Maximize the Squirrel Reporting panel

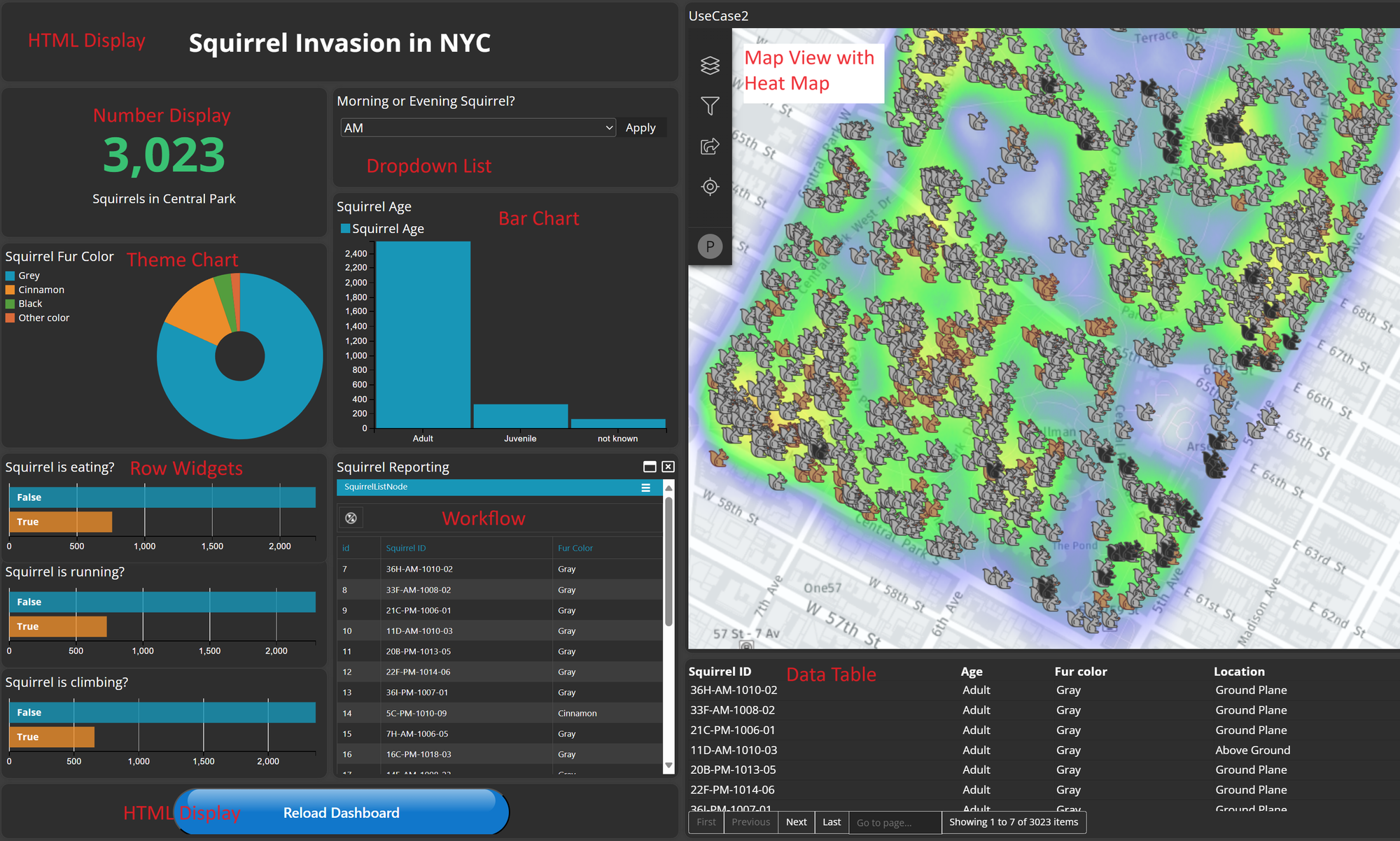(x=650, y=467)
